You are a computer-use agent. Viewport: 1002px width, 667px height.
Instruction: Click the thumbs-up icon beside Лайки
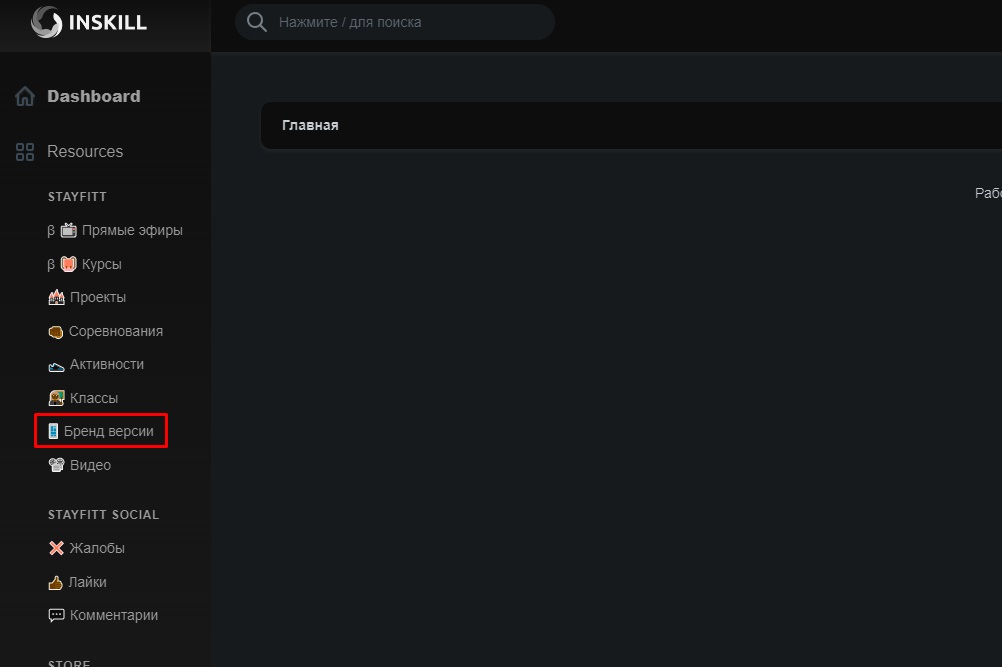tap(56, 582)
